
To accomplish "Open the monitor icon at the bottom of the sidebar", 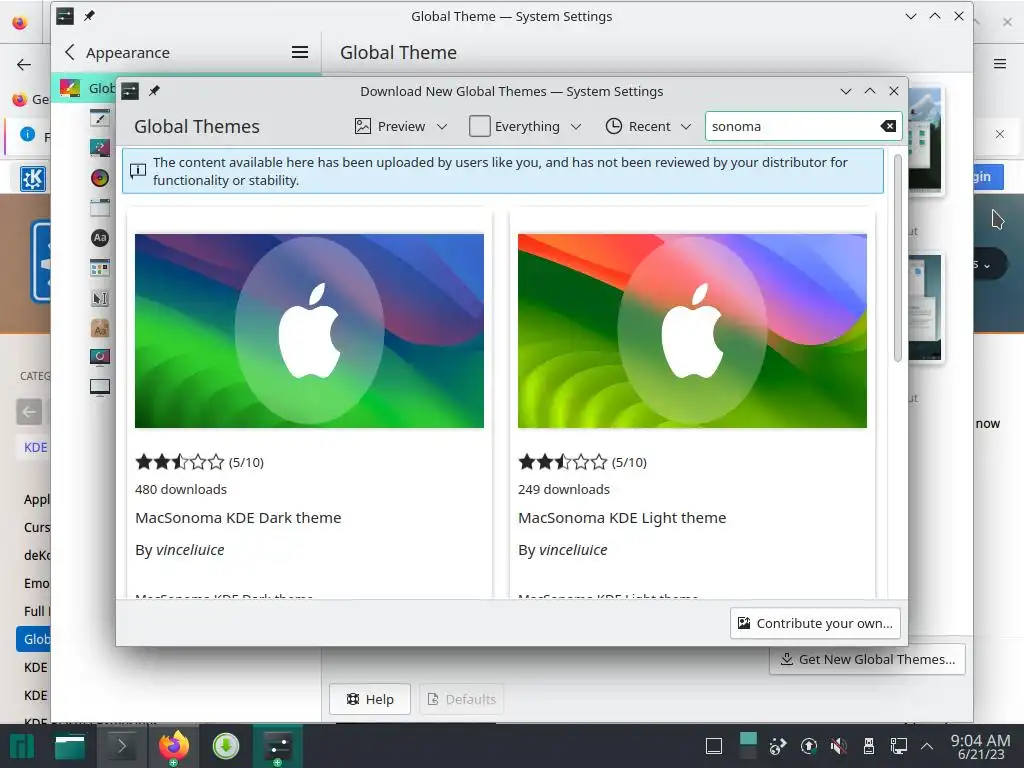I will point(100,387).
